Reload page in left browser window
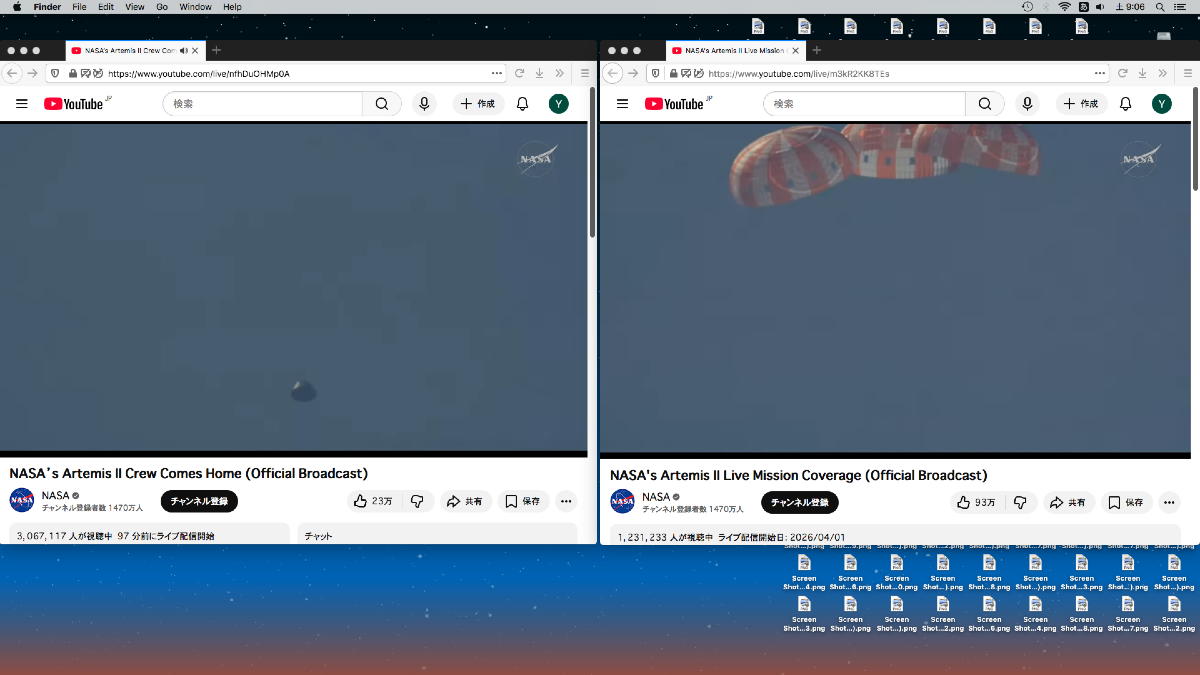The height and width of the screenshot is (675, 1200). [520, 73]
